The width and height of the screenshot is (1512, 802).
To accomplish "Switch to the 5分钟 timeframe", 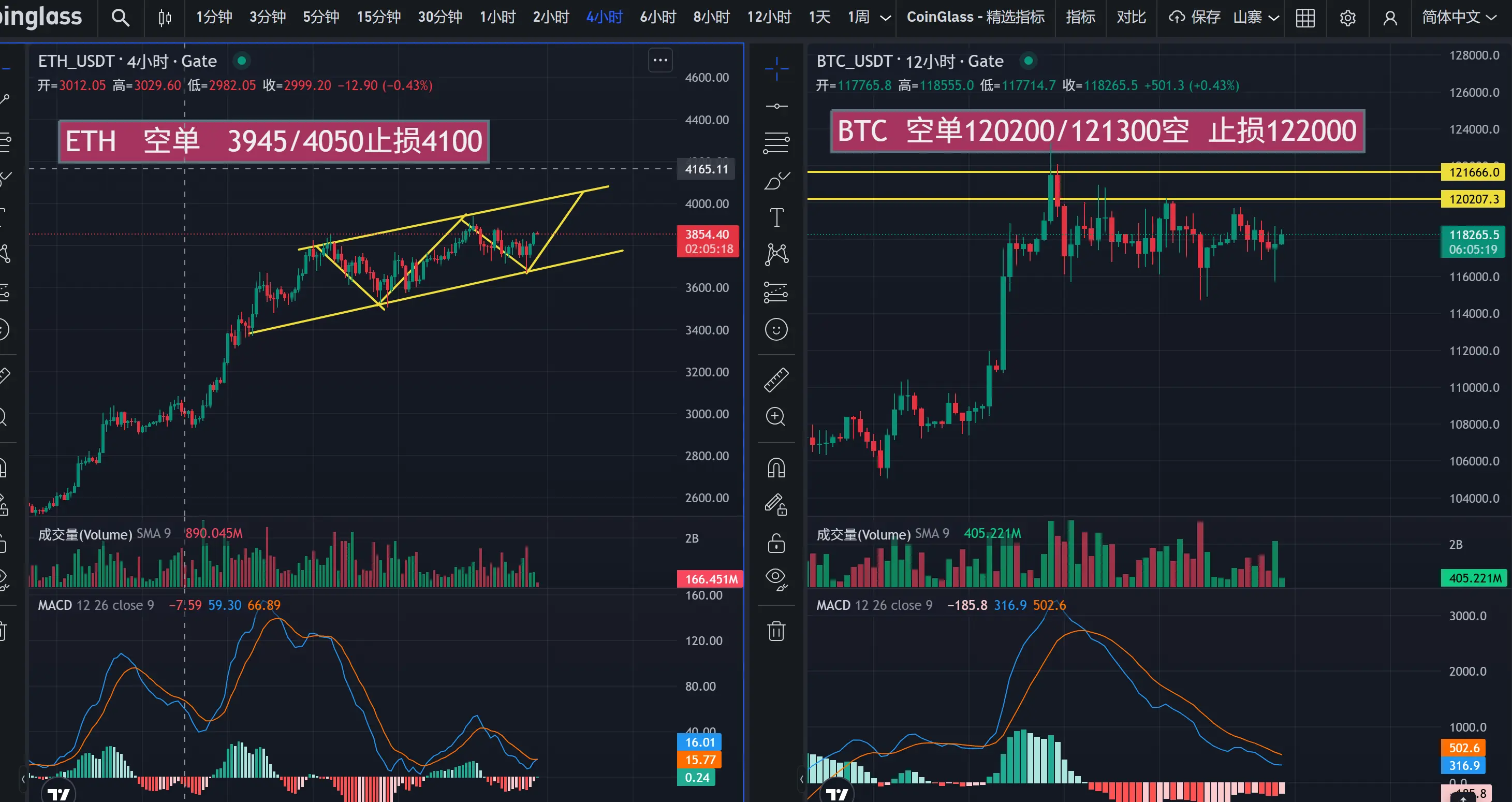I will (x=321, y=17).
